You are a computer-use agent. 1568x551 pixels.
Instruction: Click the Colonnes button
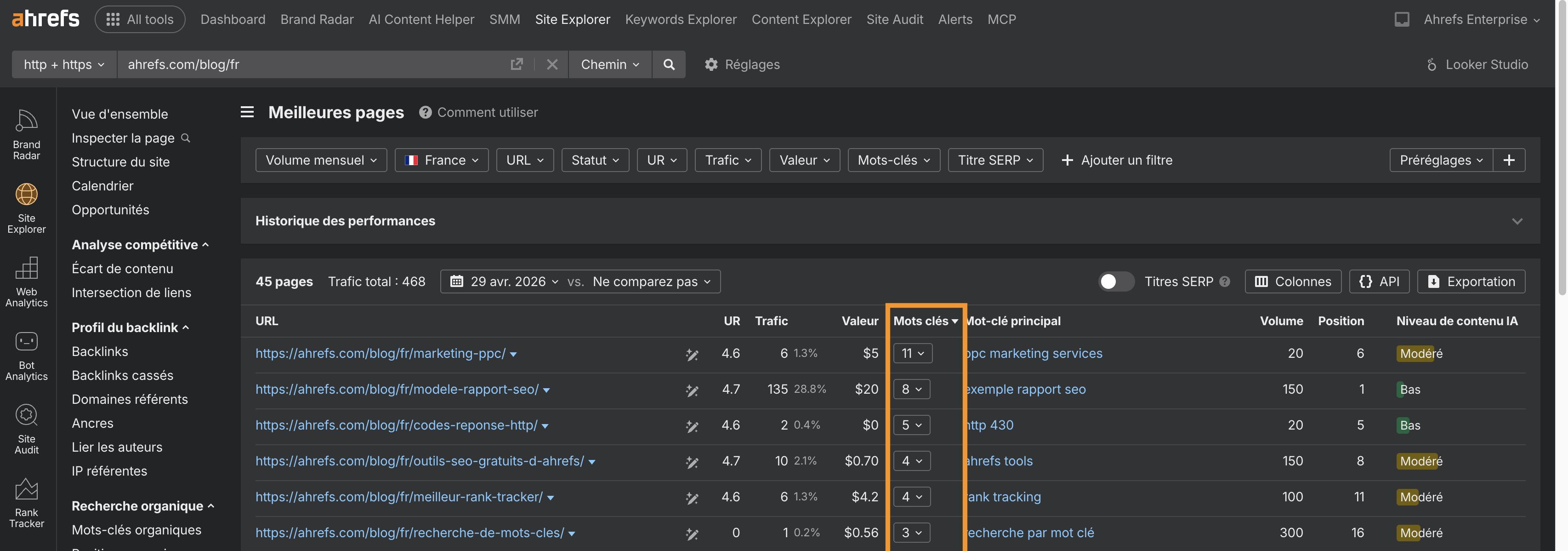pos(1293,281)
